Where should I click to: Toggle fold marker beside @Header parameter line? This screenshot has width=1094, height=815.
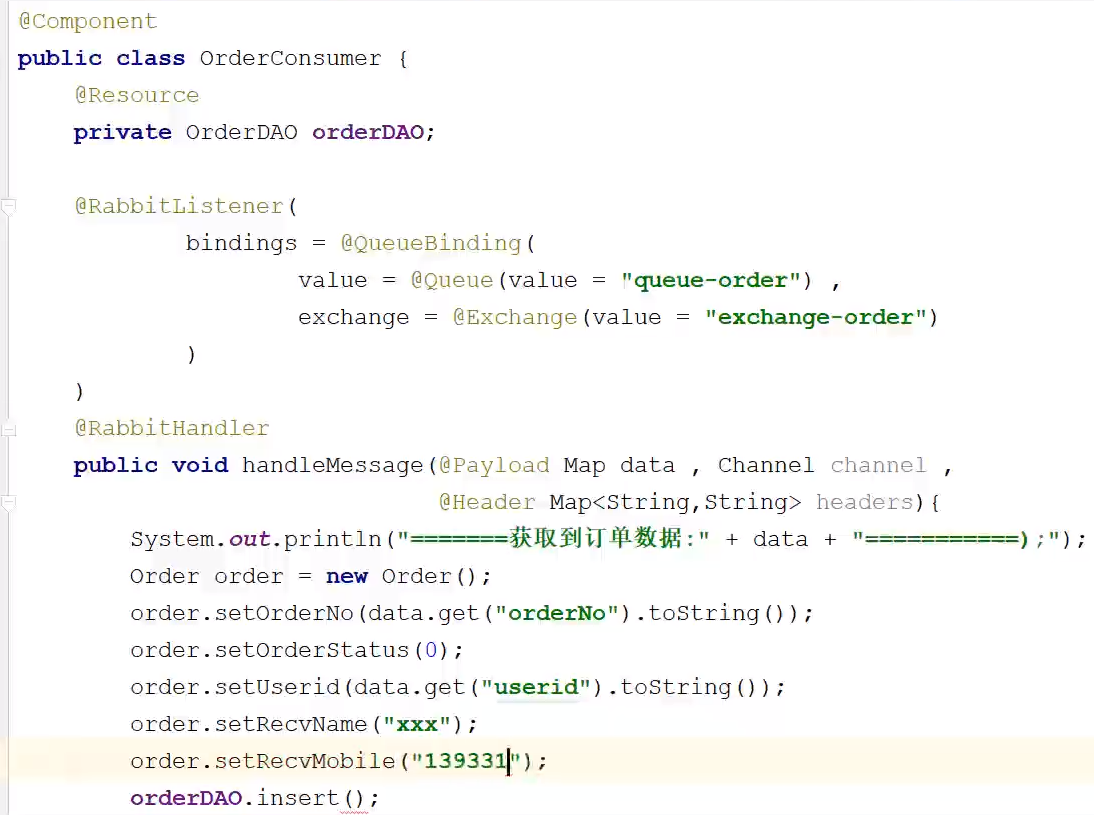8,502
